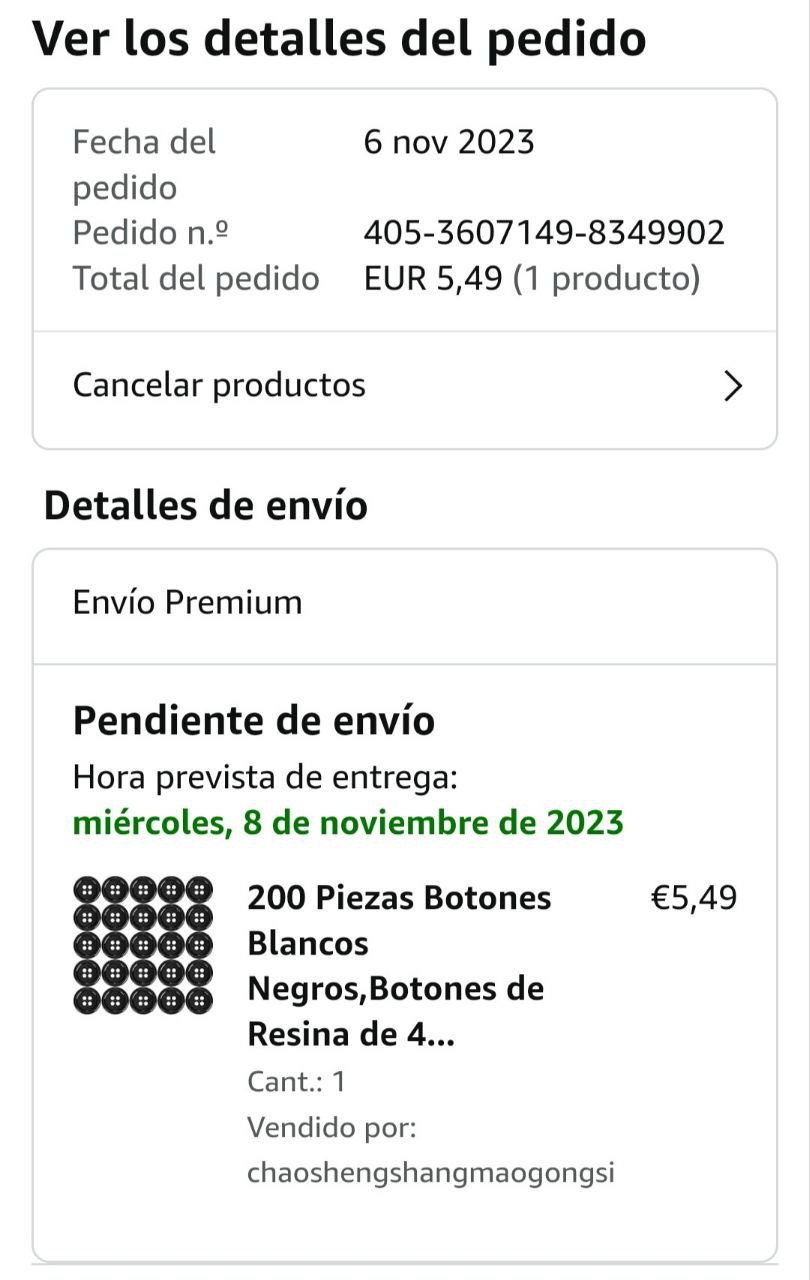Tap the €5,49 product price
Viewport: 810px width, 1280px height.
pyautogui.click(x=694, y=898)
